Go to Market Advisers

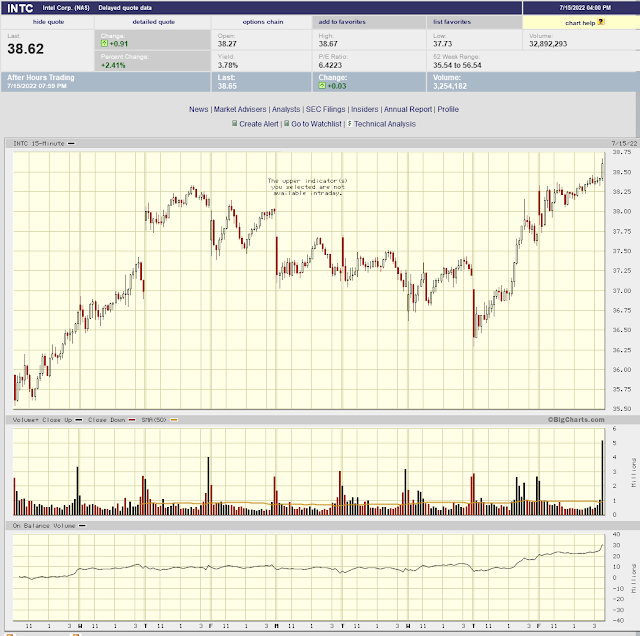(x=240, y=109)
